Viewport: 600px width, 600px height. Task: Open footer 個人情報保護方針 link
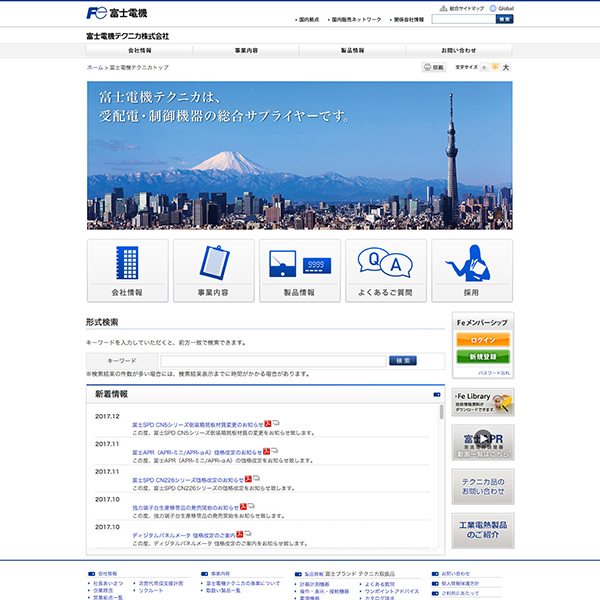pos(460,584)
